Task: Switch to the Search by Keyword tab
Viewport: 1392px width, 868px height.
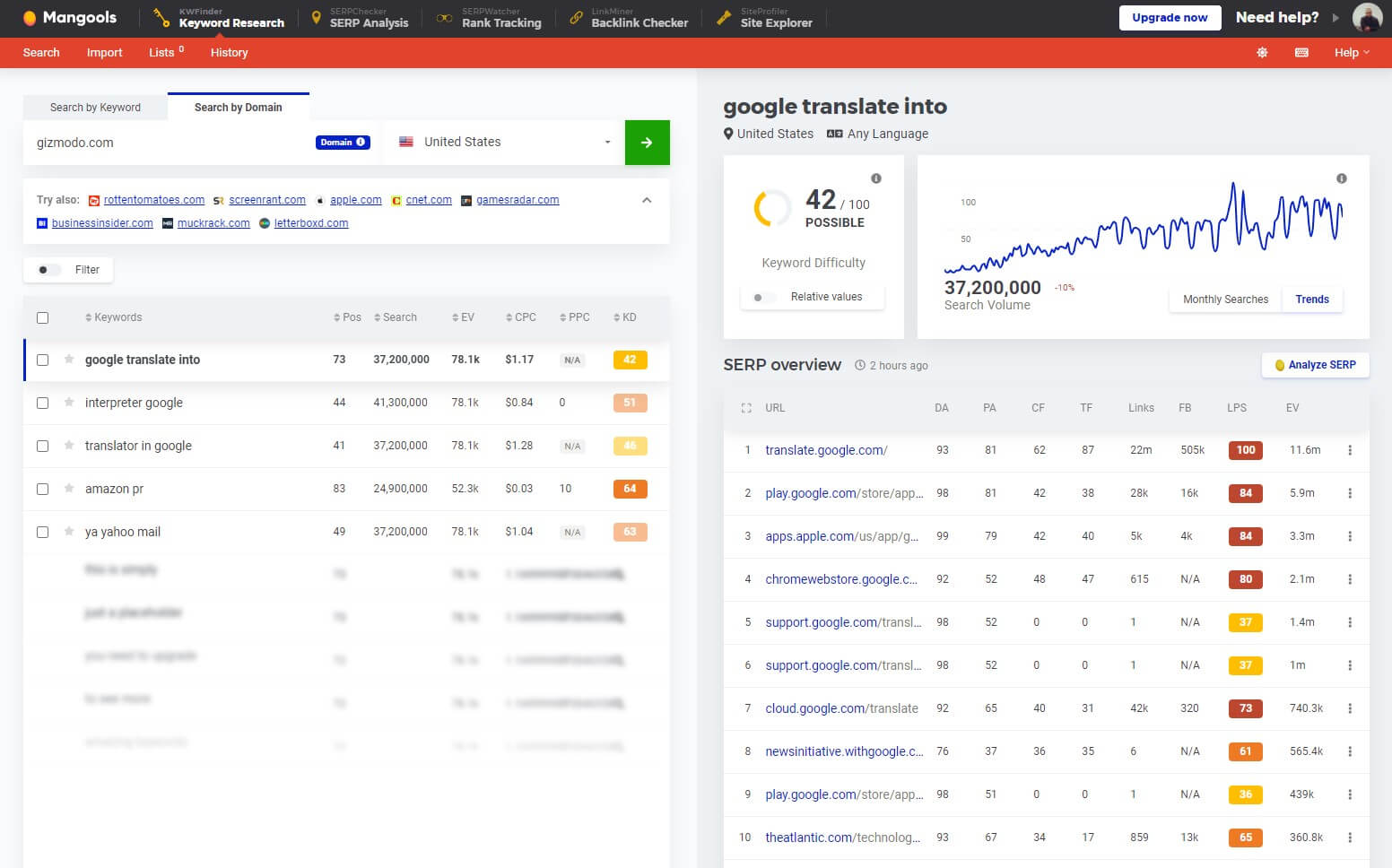Action: tap(95, 107)
